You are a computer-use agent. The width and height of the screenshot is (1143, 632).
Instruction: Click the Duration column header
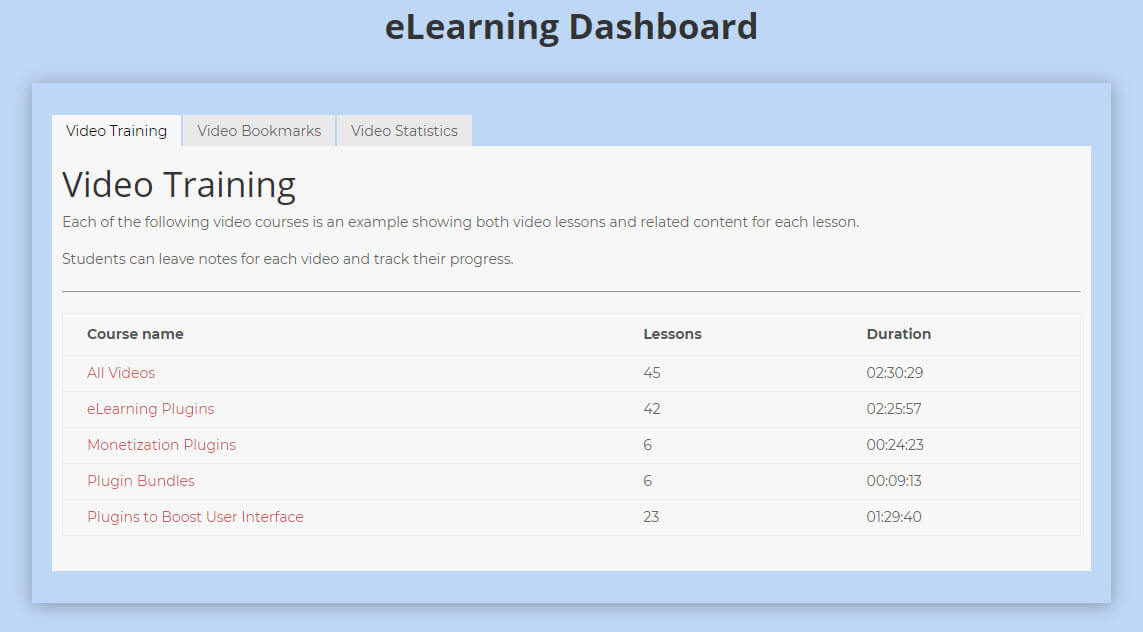click(x=898, y=334)
